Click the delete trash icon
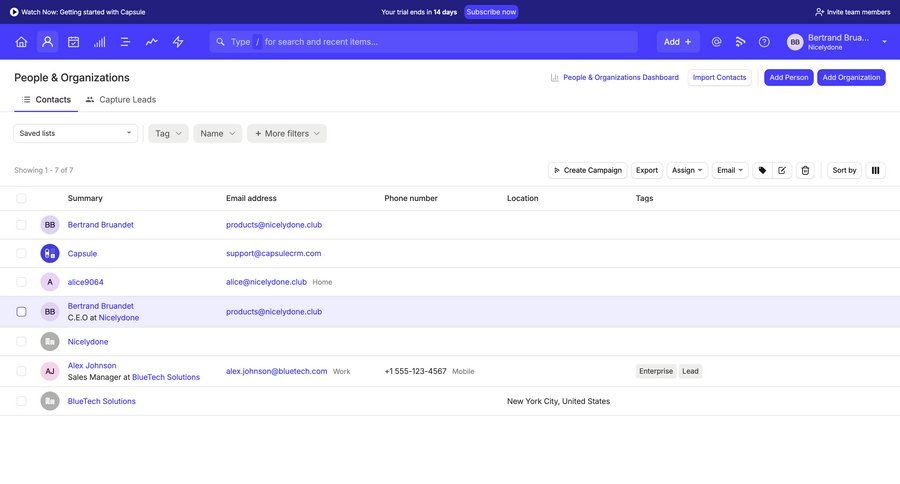This screenshot has height=484, width=900. (x=805, y=171)
